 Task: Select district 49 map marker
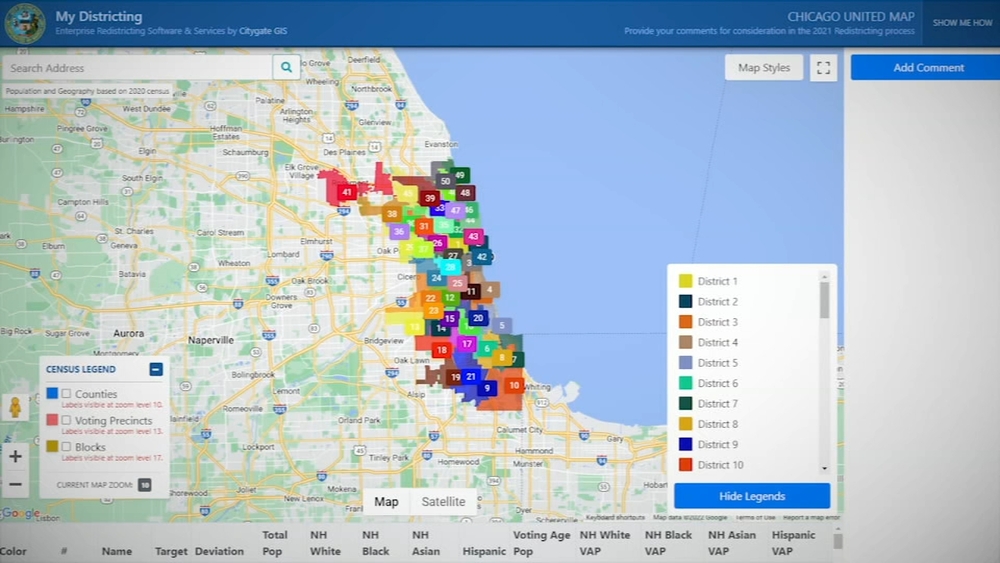pos(460,175)
